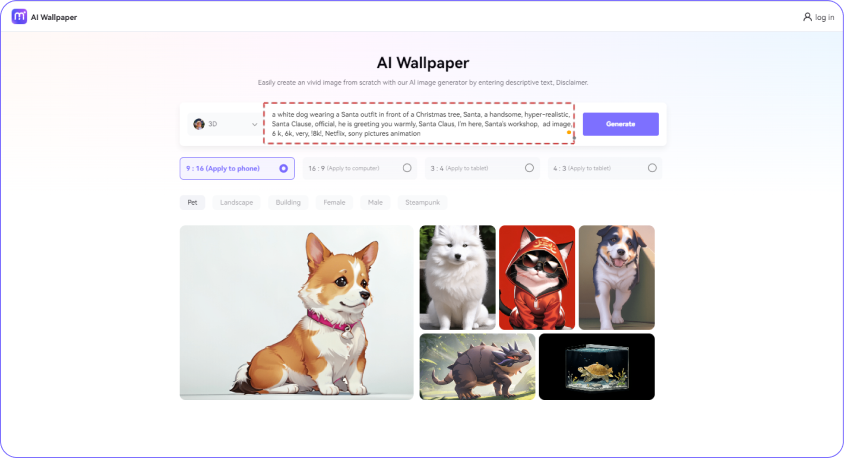844x458 pixels.
Task: Open the spiky dinosaur creature sample image
Action: 477,367
